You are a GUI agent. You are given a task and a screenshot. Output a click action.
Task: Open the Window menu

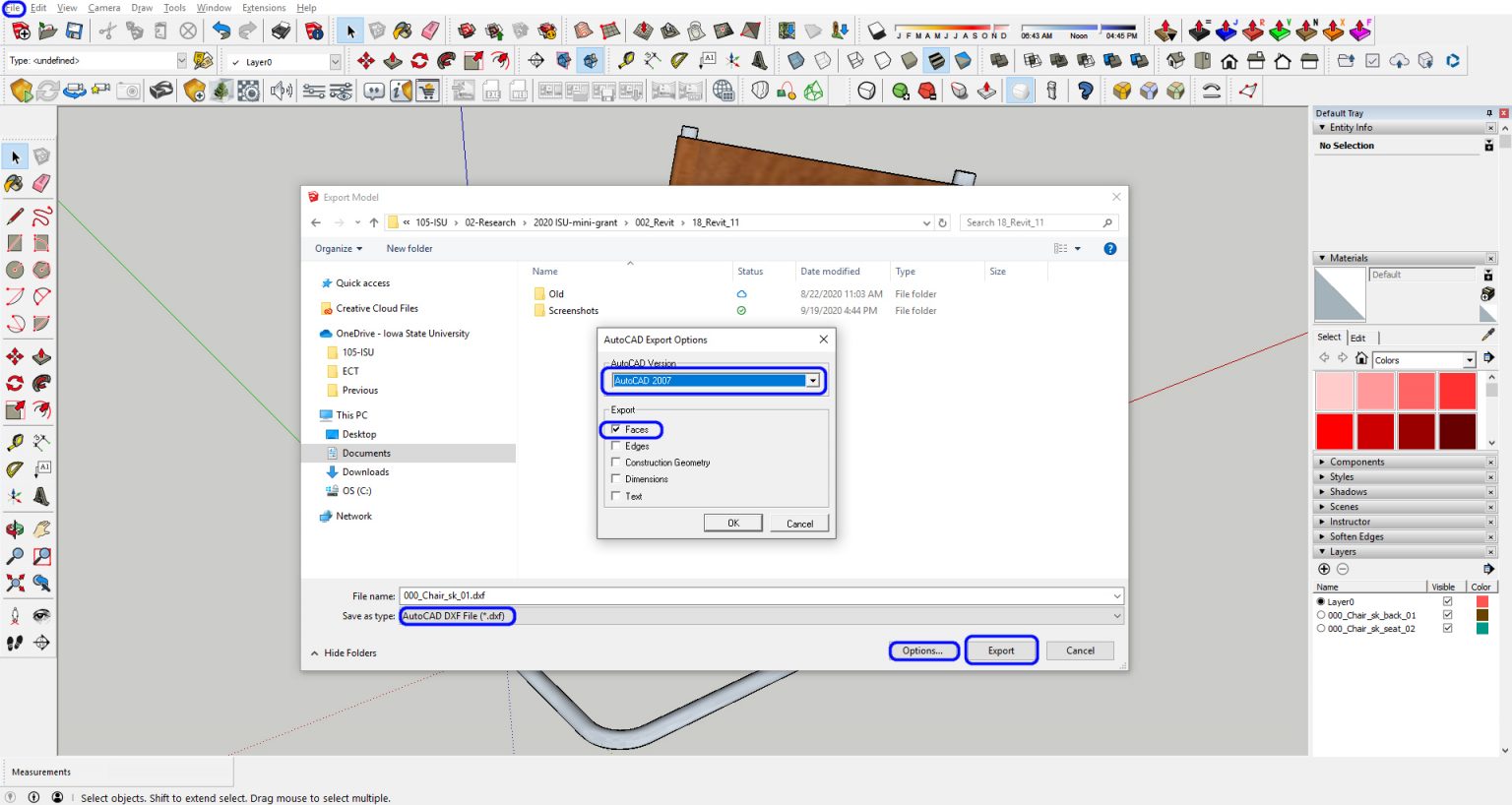tap(214, 8)
